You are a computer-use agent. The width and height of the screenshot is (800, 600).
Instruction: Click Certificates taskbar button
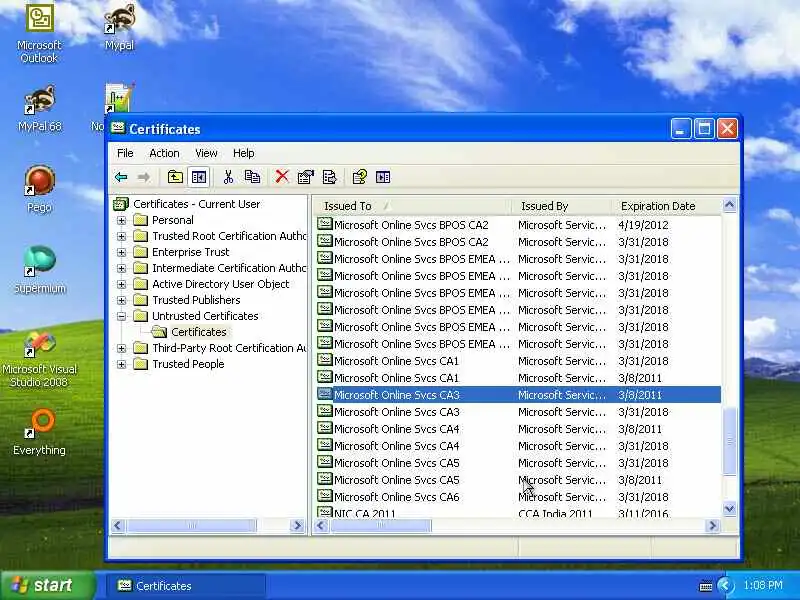pyautogui.click(x=186, y=586)
